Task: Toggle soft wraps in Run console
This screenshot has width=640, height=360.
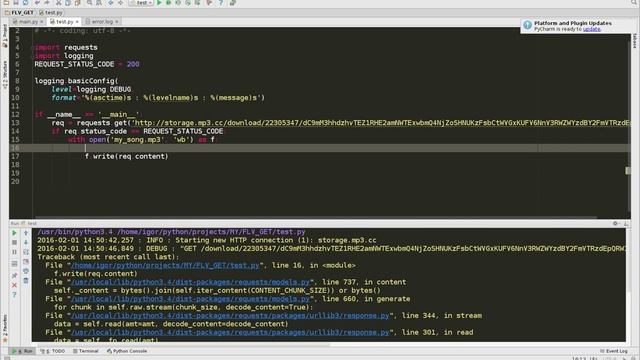Action: pos(26,252)
